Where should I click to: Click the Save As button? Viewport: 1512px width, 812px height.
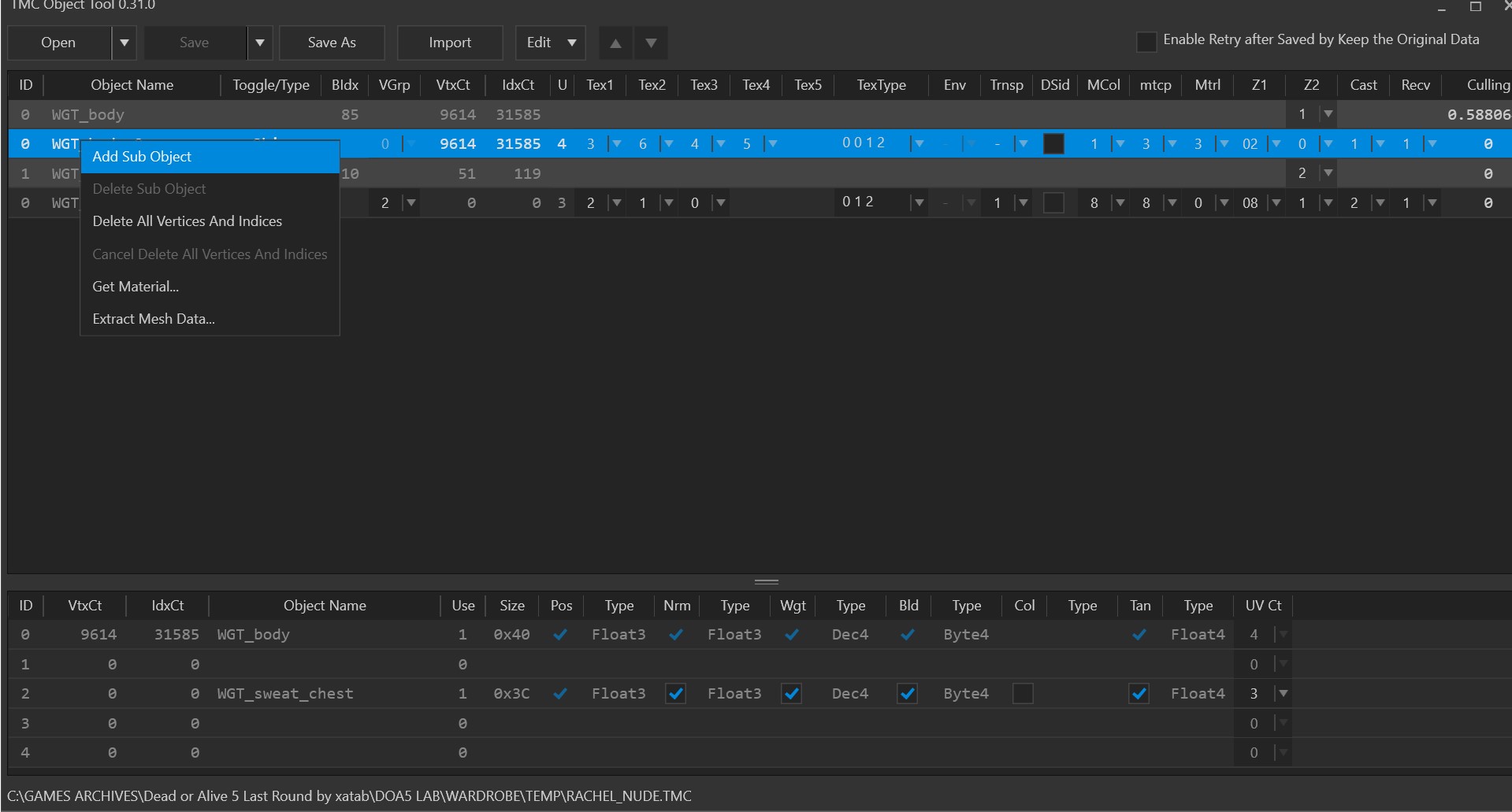(x=332, y=43)
